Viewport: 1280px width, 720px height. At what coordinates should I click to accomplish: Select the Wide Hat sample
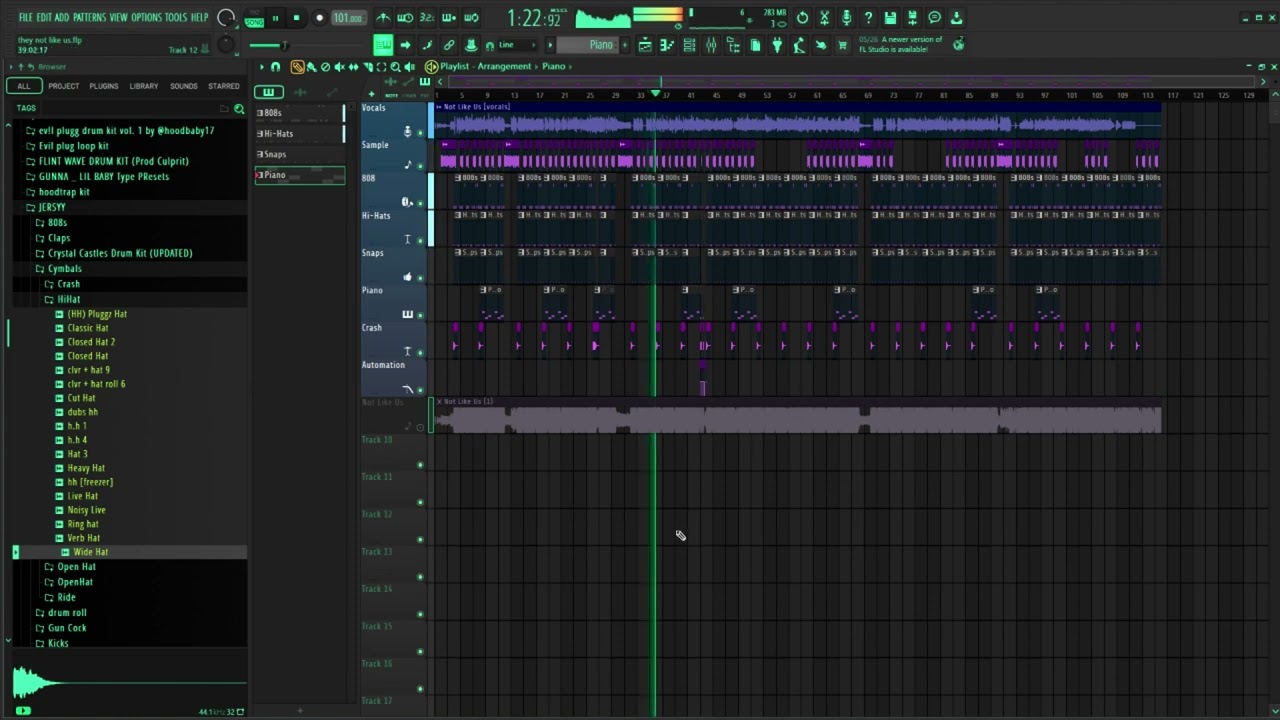point(90,552)
